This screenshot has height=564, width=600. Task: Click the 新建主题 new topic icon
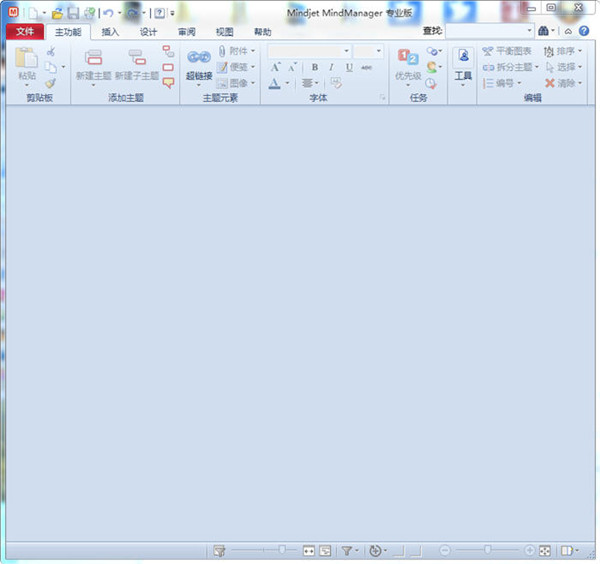pos(93,59)
